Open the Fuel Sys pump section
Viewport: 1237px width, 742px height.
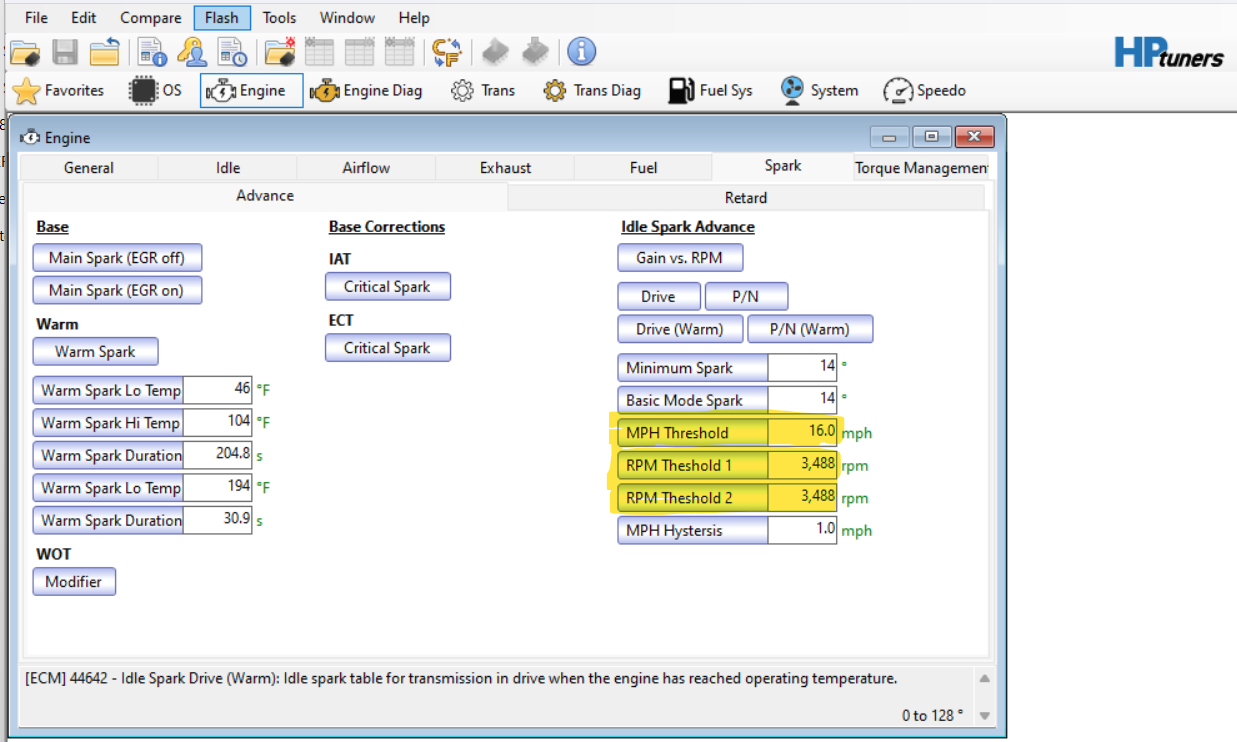coord(711,91)
